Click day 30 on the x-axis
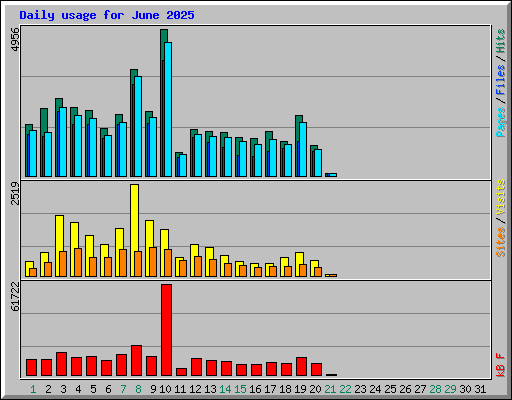This screenshot has height=400, width=512. (x=465, y=389)
